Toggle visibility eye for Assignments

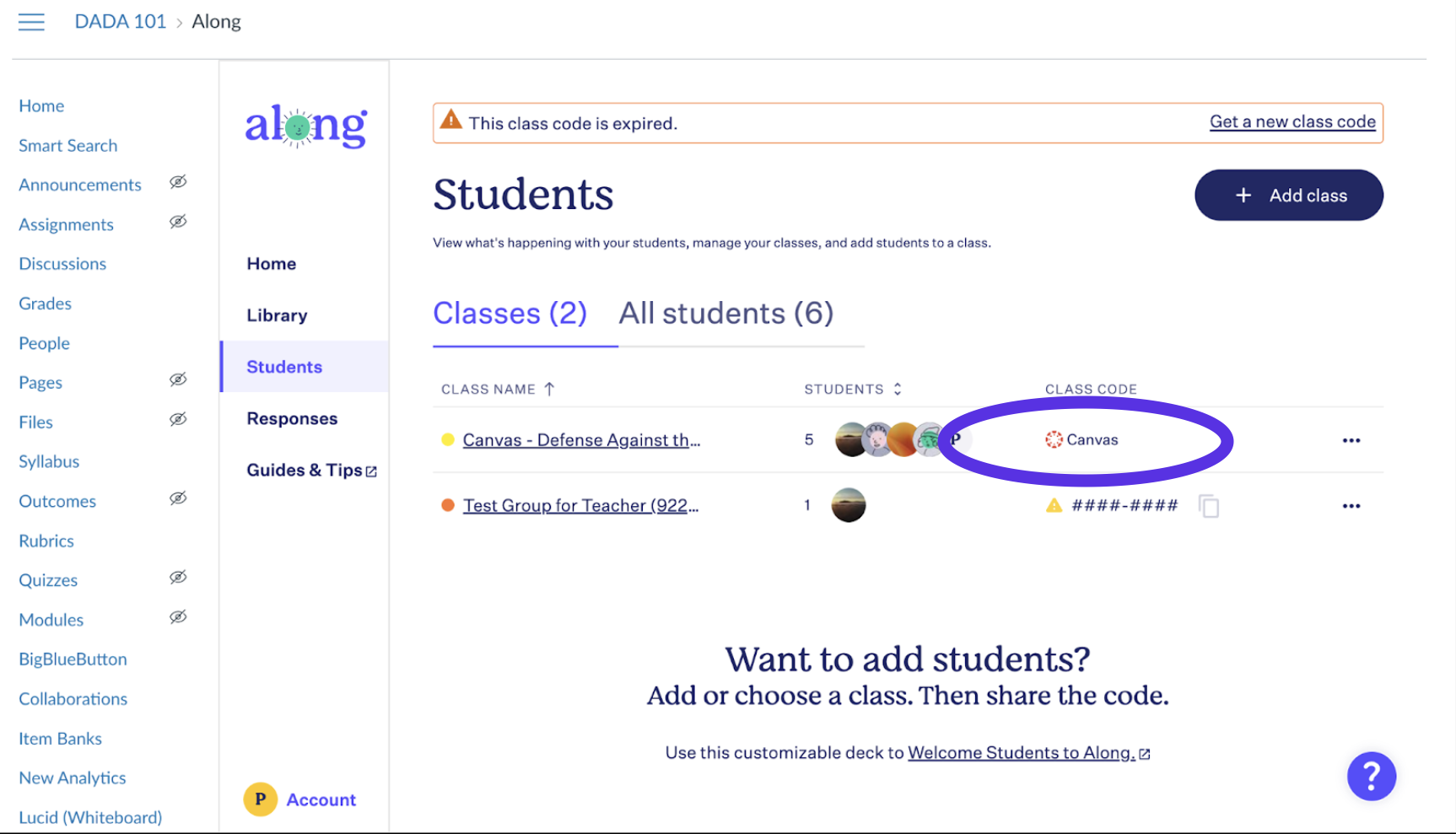(x=178, y=222)
